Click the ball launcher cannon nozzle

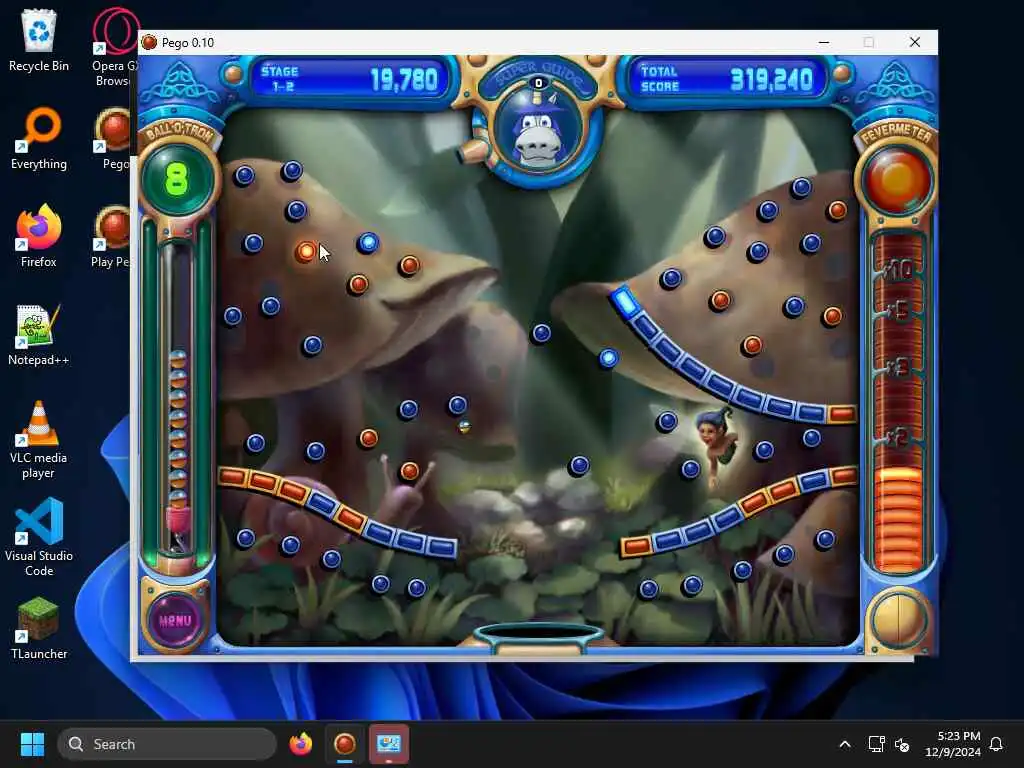click(x=473, y=152)
